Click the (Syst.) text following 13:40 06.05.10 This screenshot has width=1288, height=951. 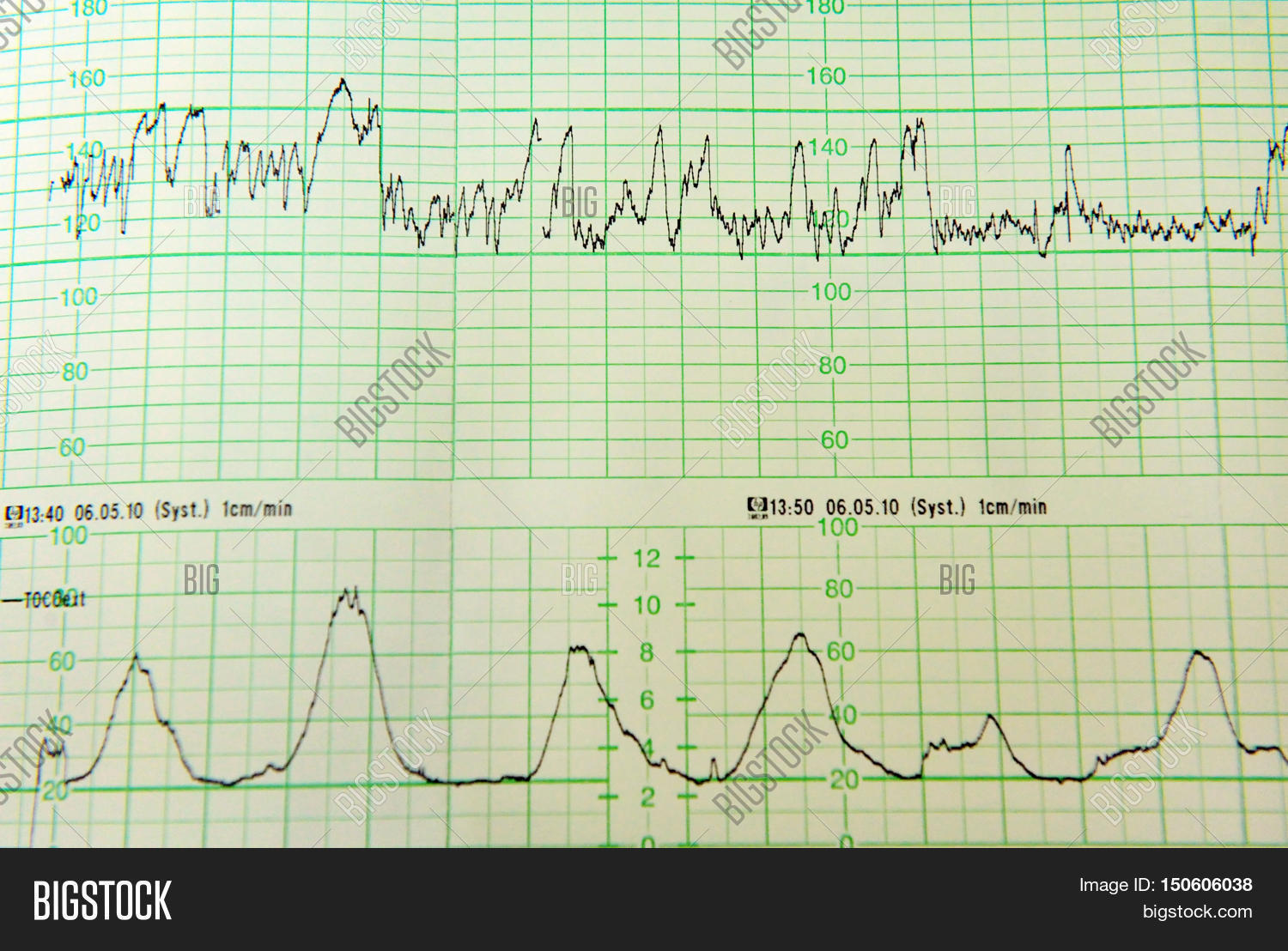pos(182,510)
